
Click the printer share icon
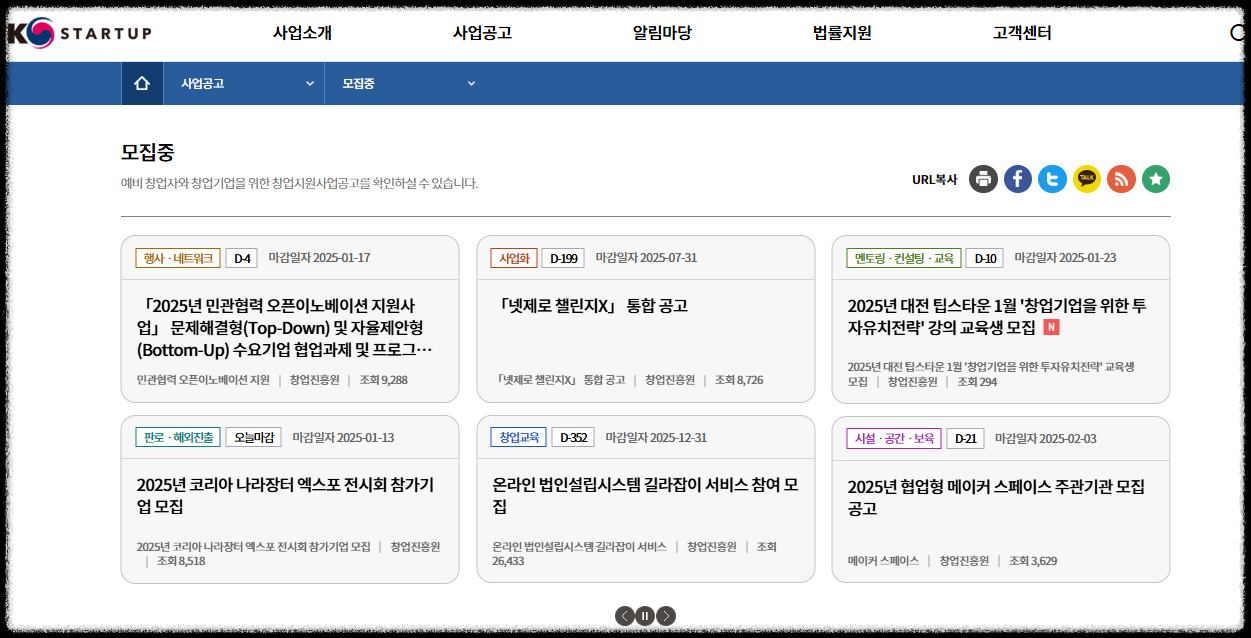(x=982, y=178)
